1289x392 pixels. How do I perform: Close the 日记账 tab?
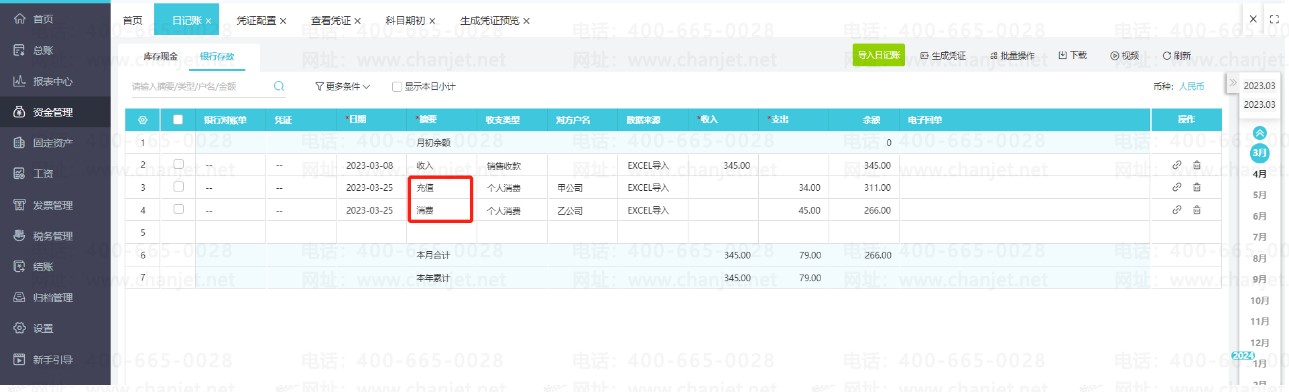[x=208, y=21]
